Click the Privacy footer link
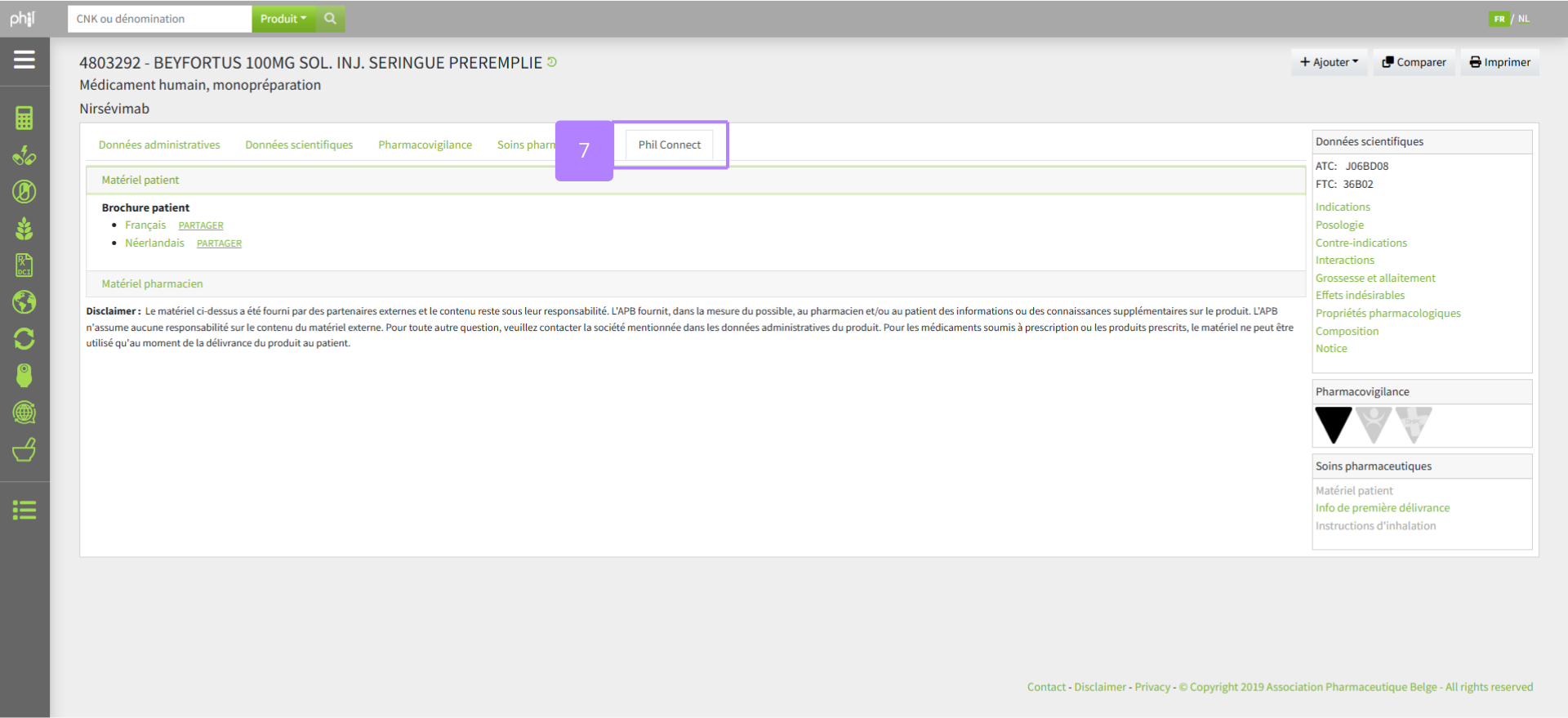This screenshot has height=718, width=1568. coord(1152,687)
